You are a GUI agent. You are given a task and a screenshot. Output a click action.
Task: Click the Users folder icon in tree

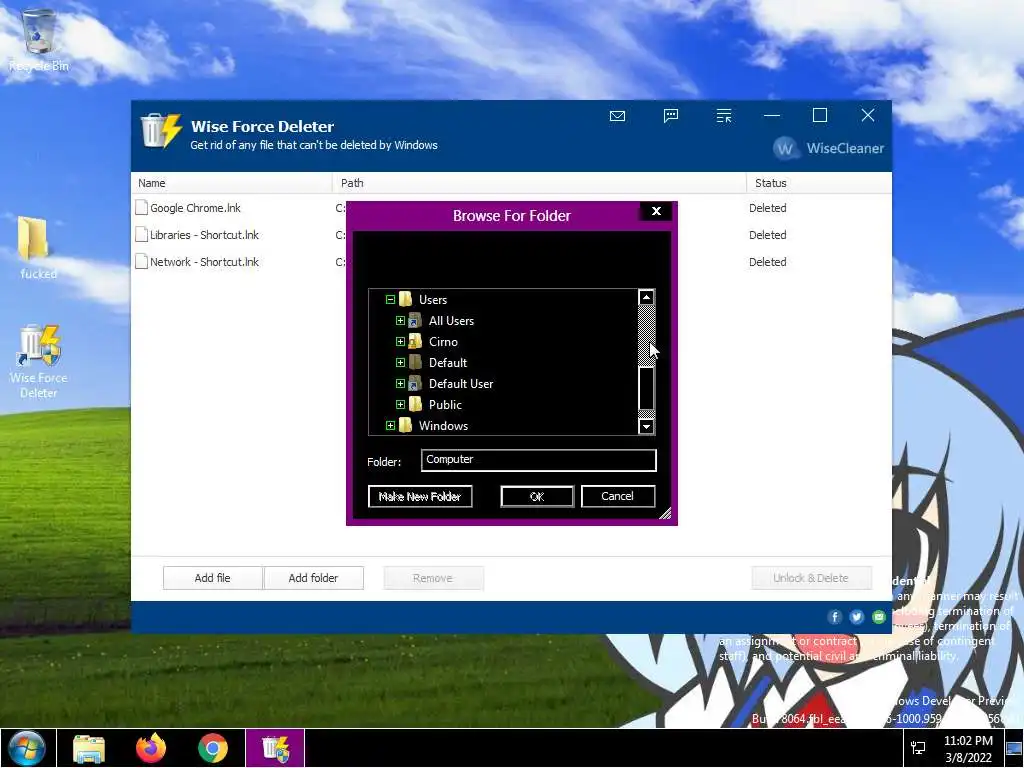click(x=406, y=300)
